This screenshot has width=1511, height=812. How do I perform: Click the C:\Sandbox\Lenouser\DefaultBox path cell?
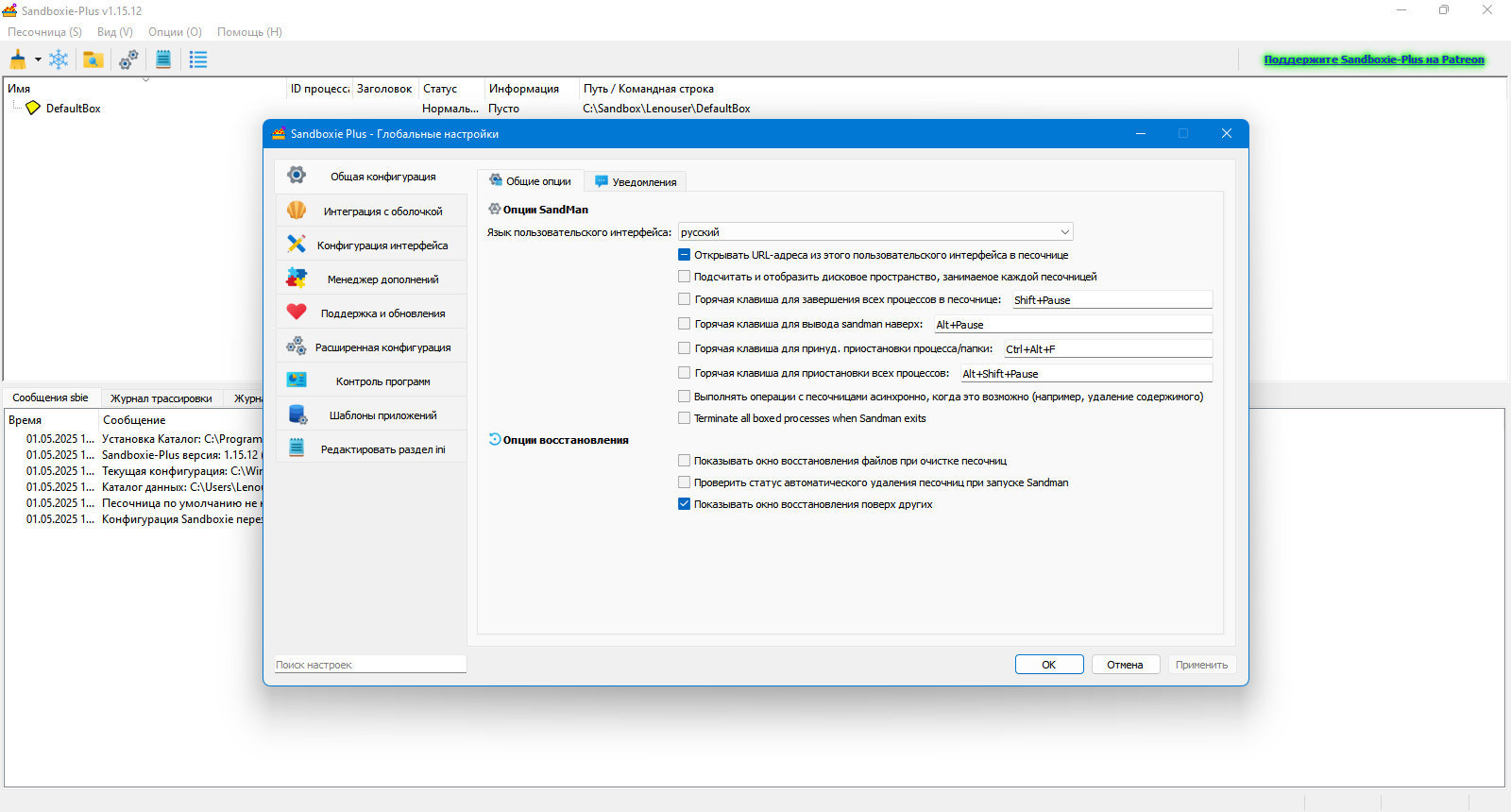[x=667, y=109]
